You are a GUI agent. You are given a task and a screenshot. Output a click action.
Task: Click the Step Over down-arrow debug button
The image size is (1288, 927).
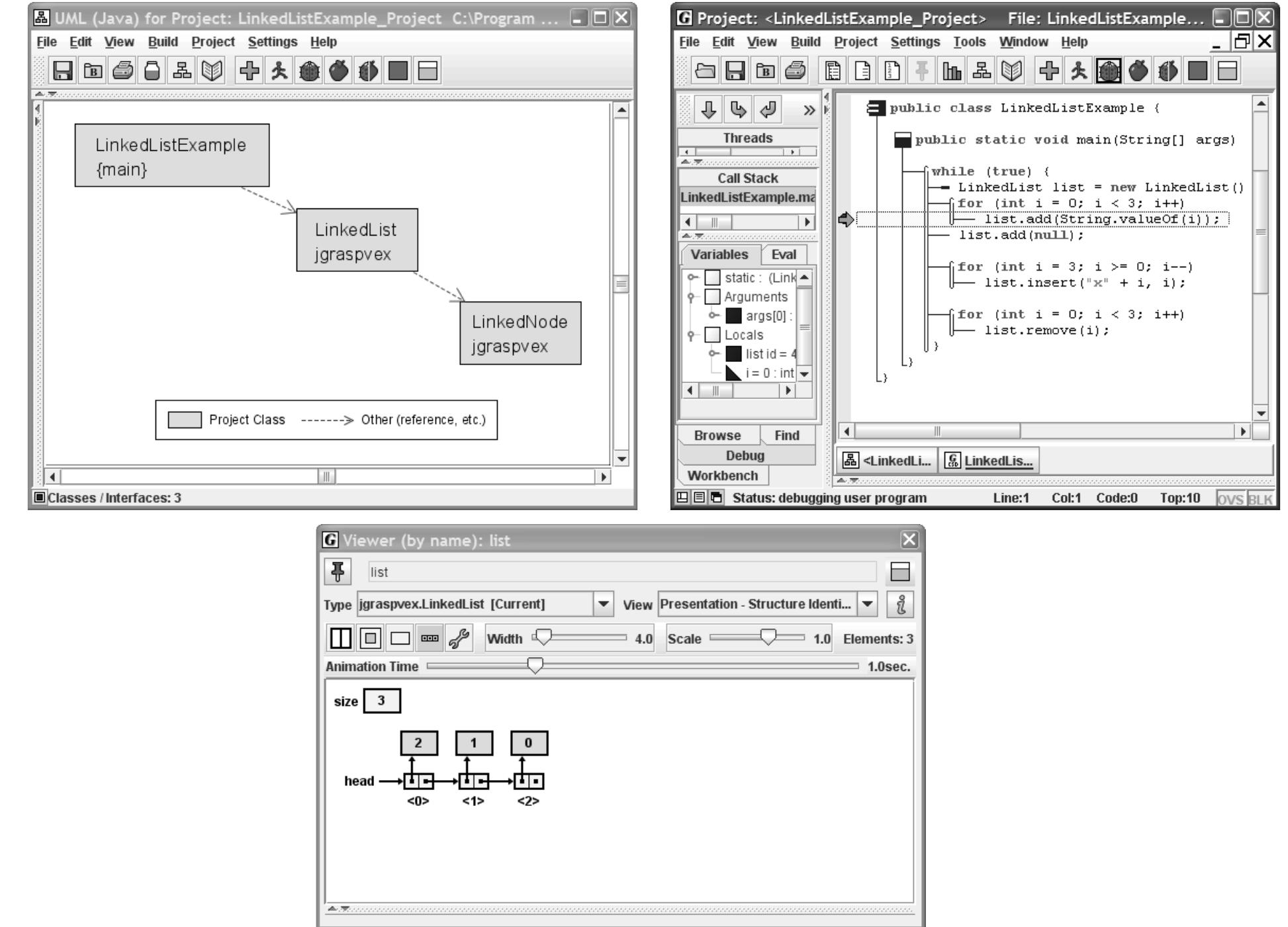(708, 110)
